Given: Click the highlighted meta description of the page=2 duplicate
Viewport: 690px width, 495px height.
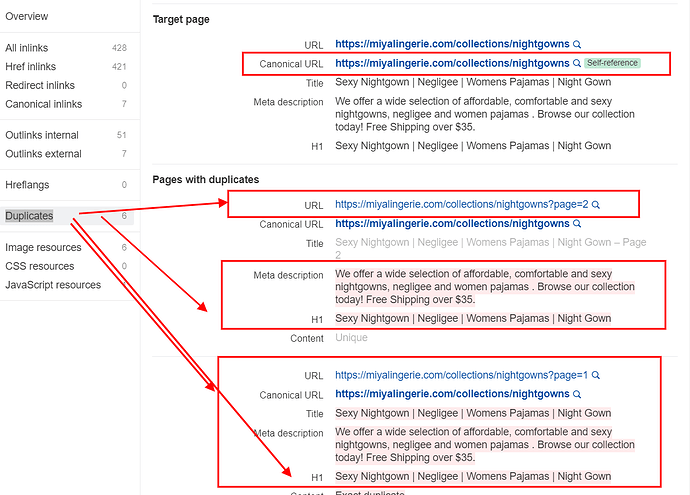Looking at the screenshot, I should pyautogui.click(x=485, y=287).
